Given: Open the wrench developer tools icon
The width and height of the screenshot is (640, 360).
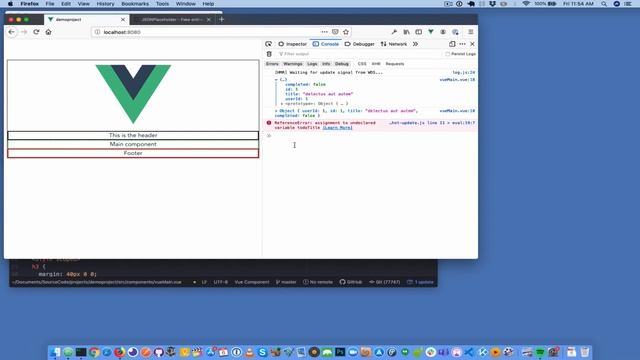Looking at the screenshot, I should [394, 32].
